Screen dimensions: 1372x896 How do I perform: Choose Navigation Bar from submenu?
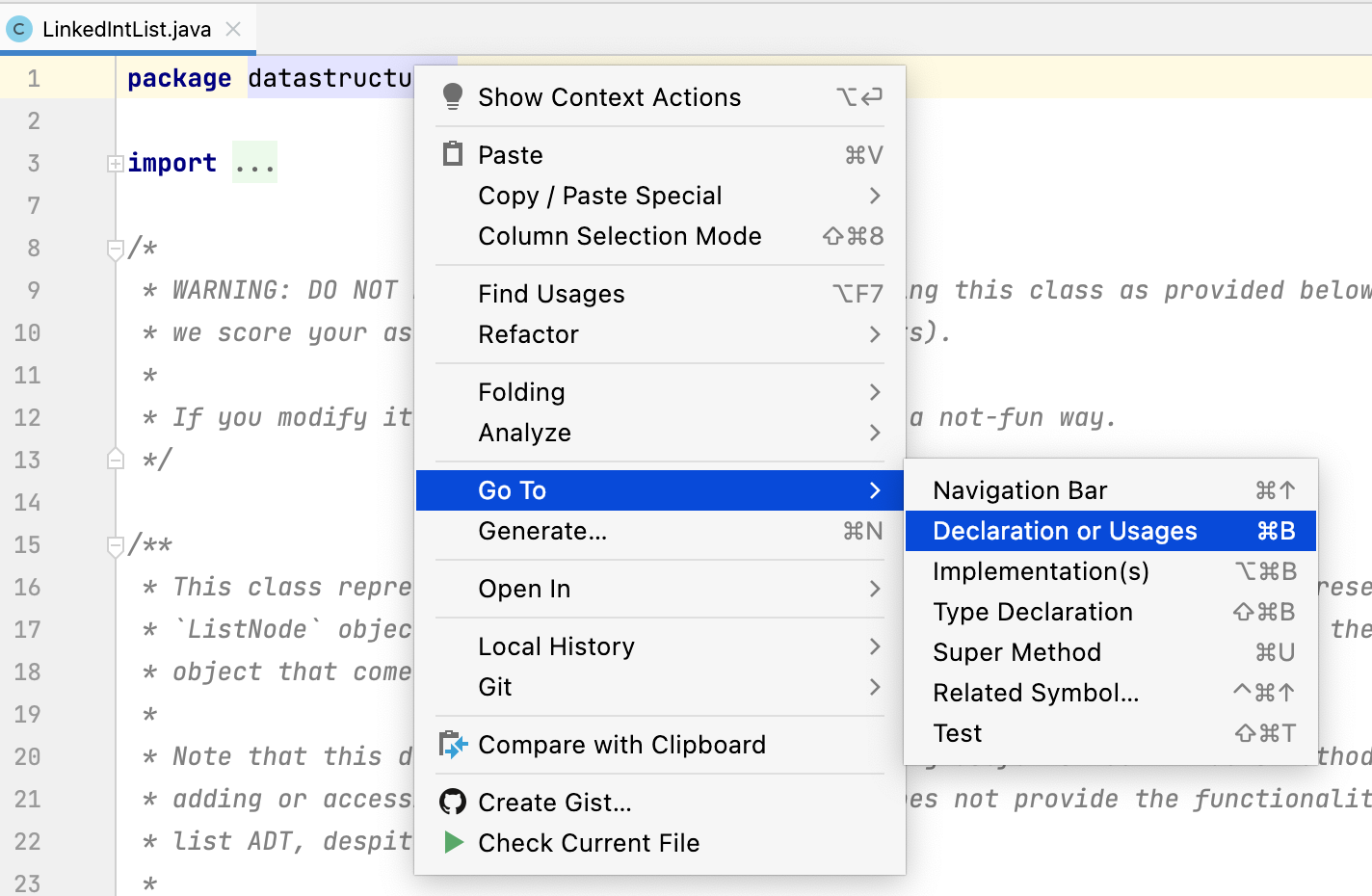[x=1020, y=490]
